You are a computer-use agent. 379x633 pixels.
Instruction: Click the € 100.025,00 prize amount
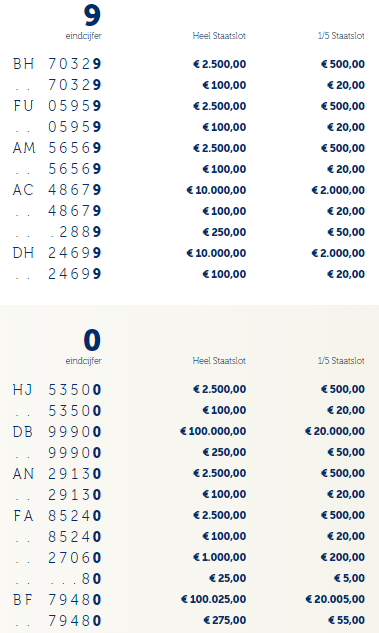pos(214,599)
